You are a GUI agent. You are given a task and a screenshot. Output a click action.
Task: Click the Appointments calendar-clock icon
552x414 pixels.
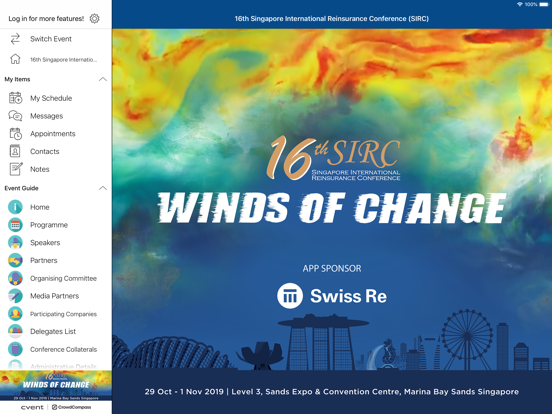(15, 134)
